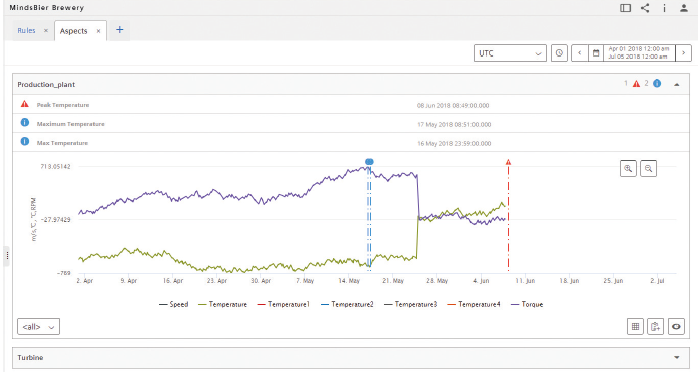The height and width of the screenshot is (372, 700).
Task: Toggle the side panel layout icon
Action: 625,8
